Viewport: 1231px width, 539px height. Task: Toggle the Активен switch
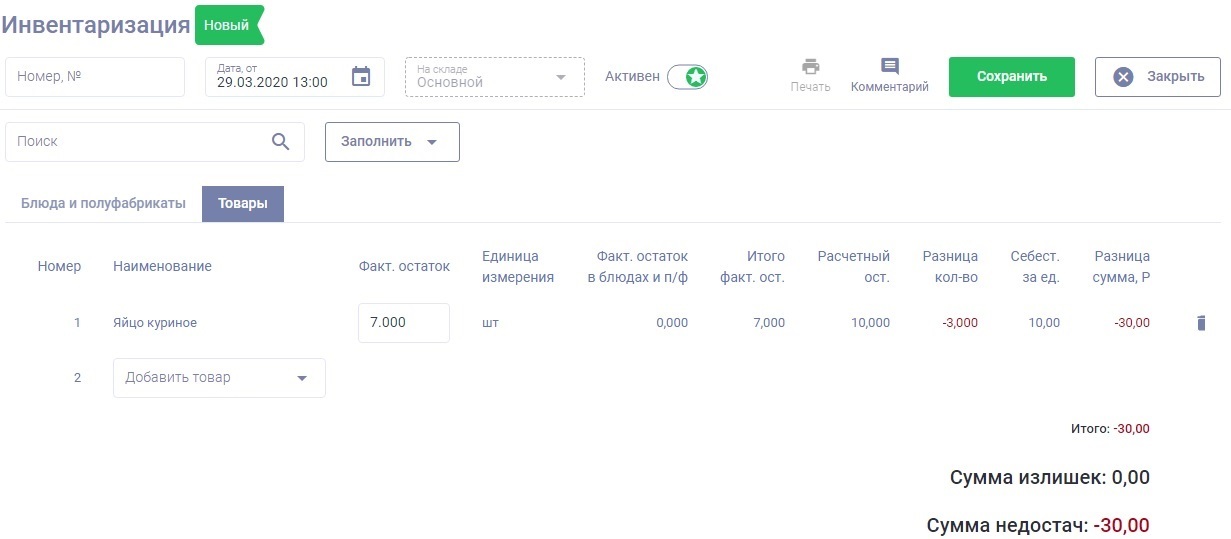click(687, 77)
